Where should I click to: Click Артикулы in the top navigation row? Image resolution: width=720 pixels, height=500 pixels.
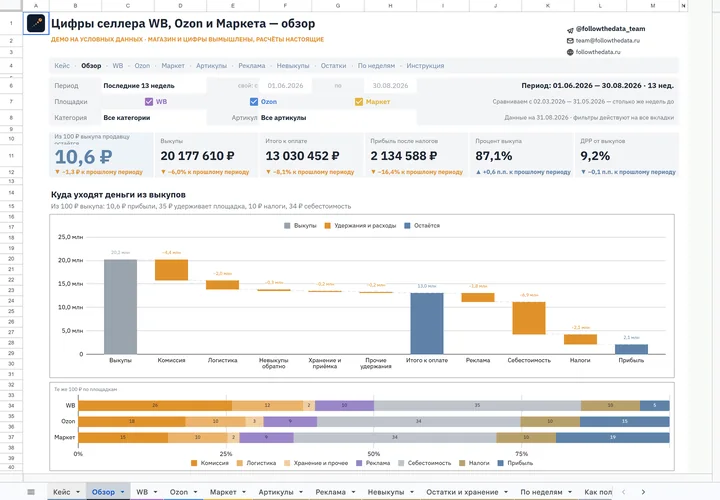point(211,66)
